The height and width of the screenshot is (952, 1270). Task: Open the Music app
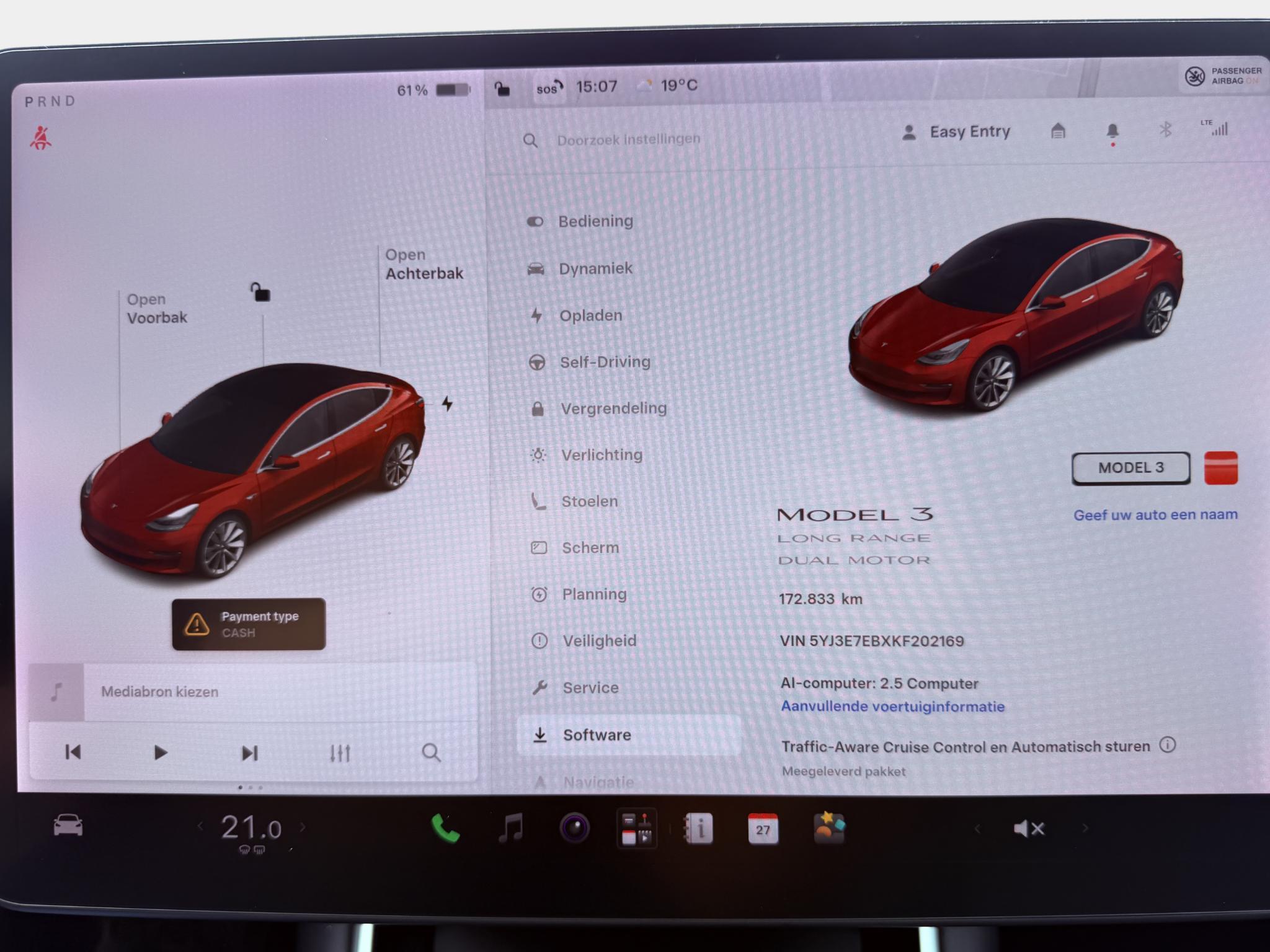[x=511, y=829]
